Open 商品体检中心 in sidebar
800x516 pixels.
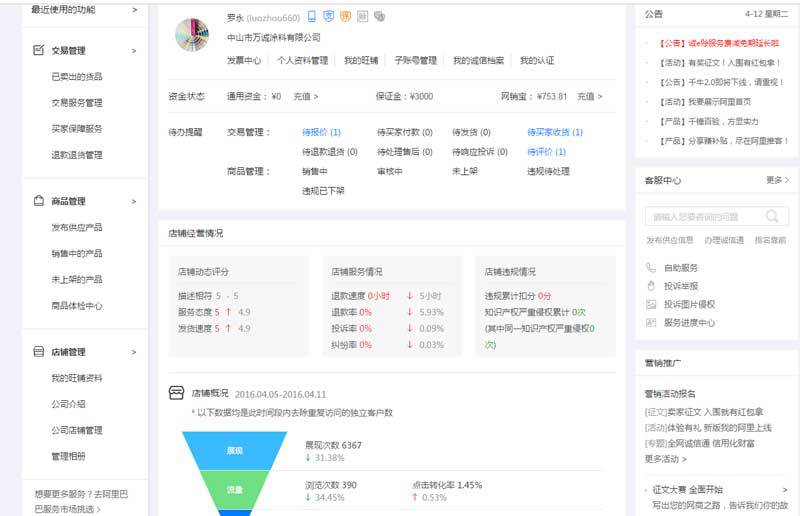coord(77,306)
